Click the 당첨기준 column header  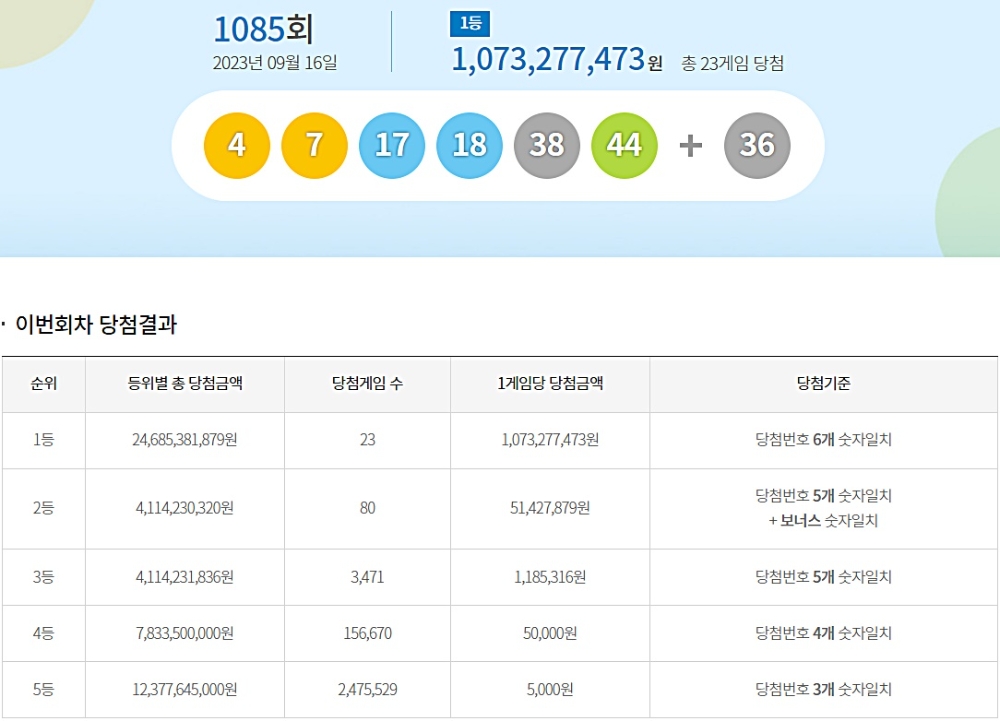[823, 384]
